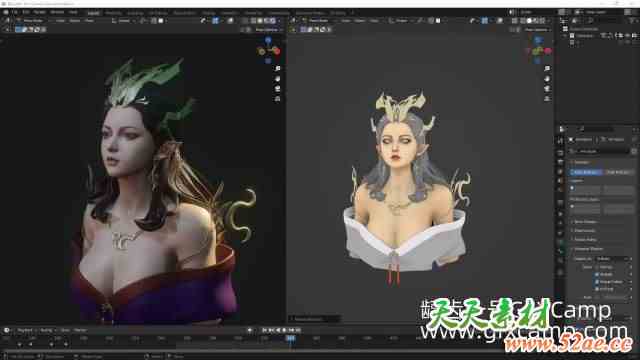Image resolution: width=640 pixels, height=360 pixels.
Task: Open the File menu
Action: click(15, 12)
